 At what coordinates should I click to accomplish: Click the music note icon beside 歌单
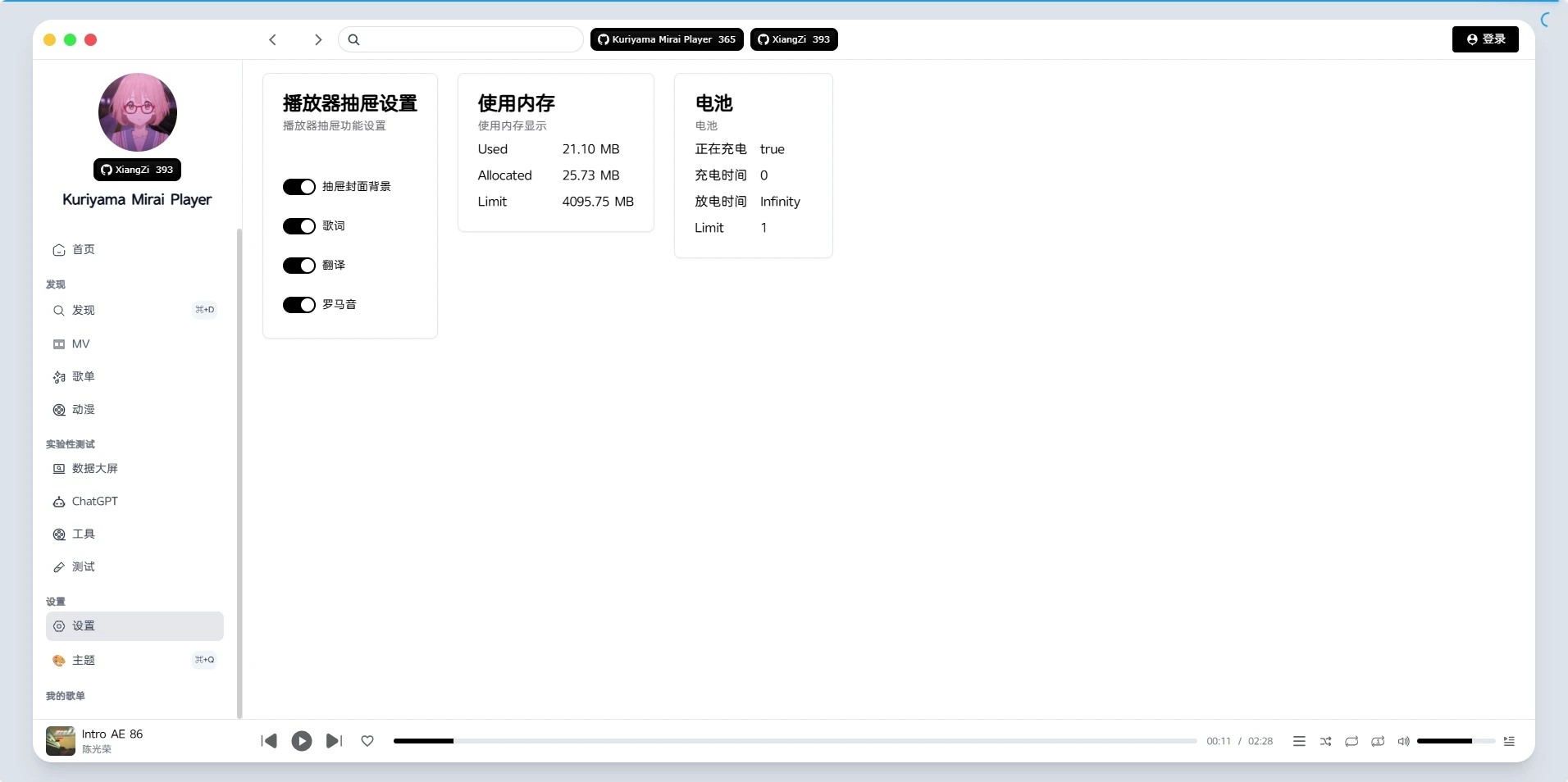(x=59, y=377)
